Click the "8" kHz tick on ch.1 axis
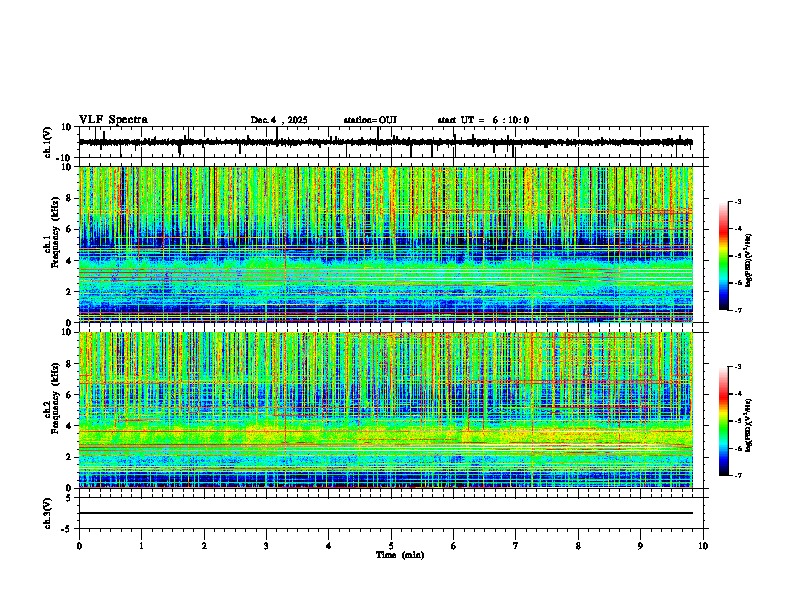Viewport: 792px width, 612px height. pyautogui.click(x=69, y=198)
